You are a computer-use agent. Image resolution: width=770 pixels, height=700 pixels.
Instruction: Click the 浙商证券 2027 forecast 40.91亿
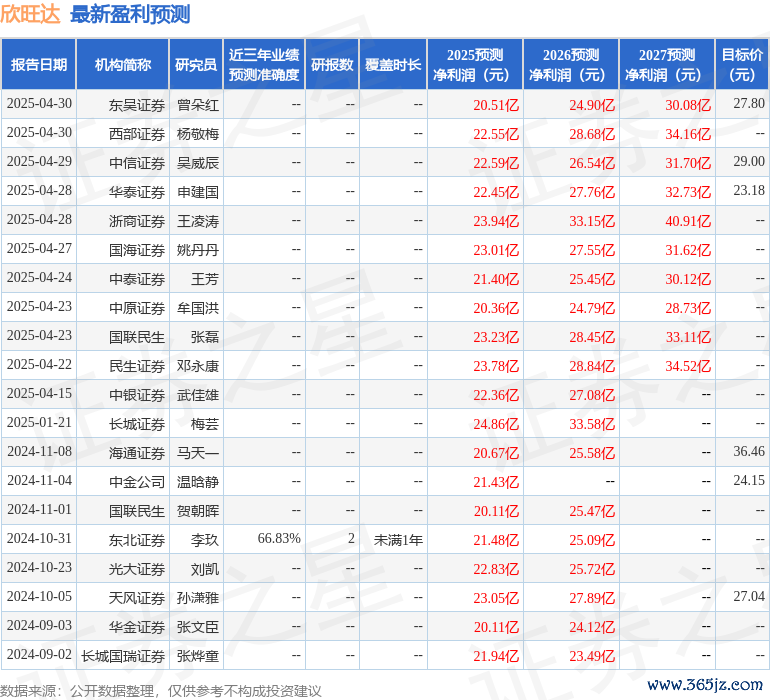click(687, 220)
